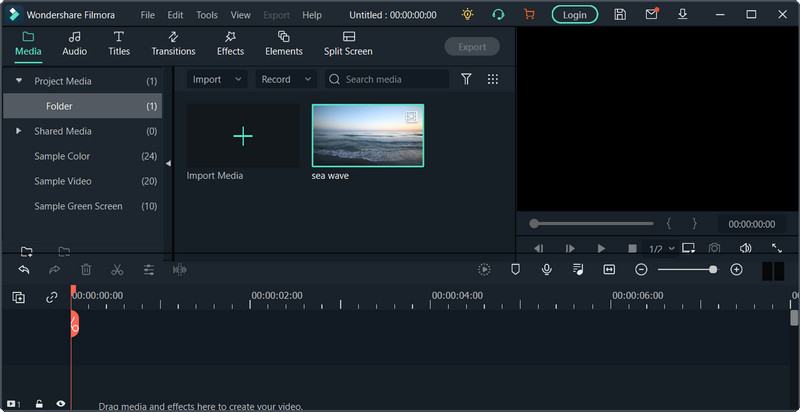
Task: Zoom out the timeline with minus icon
Action: (x=641, y=269)
